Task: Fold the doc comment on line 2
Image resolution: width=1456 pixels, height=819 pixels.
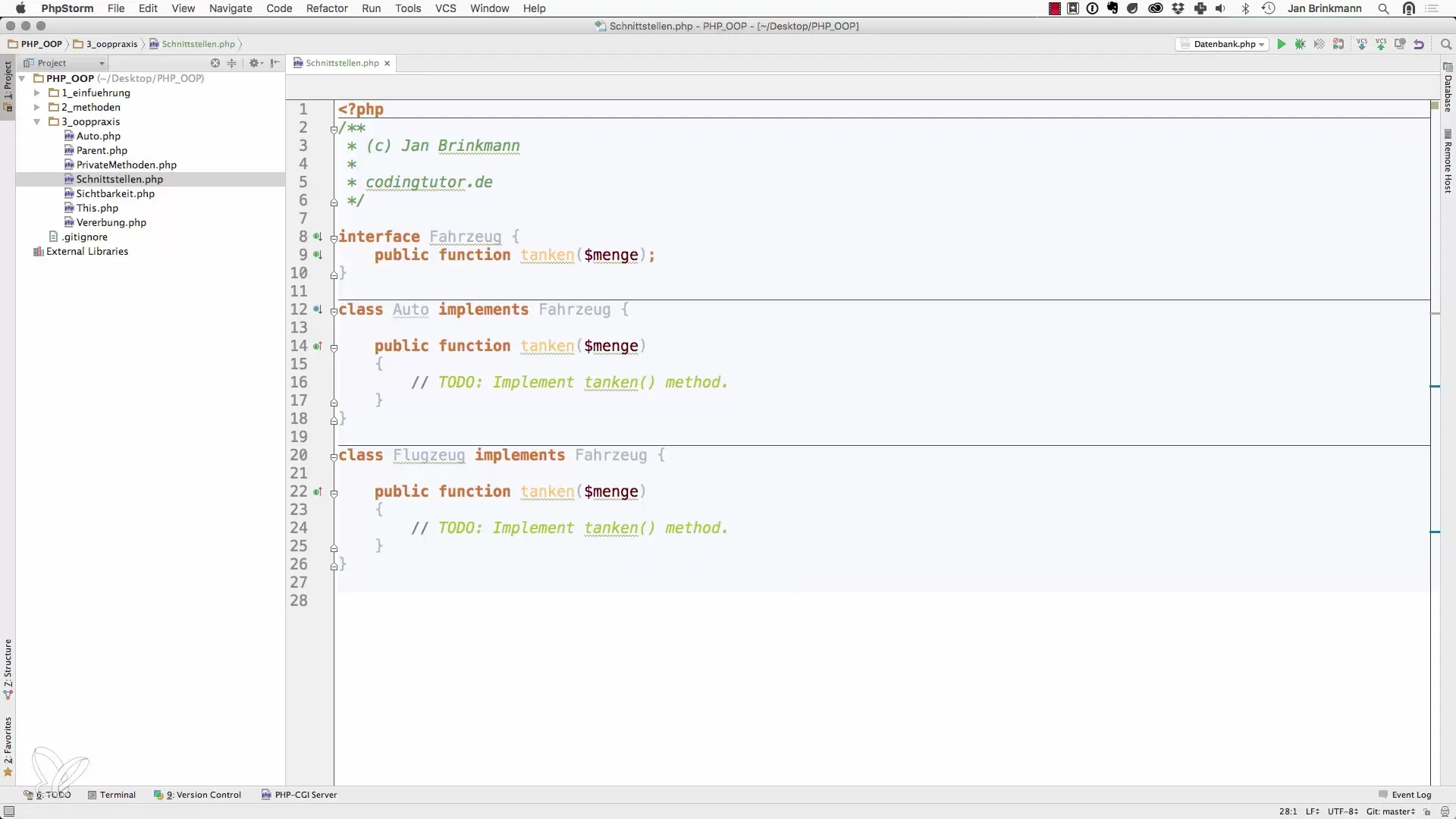Action: (x=334, y=130)
